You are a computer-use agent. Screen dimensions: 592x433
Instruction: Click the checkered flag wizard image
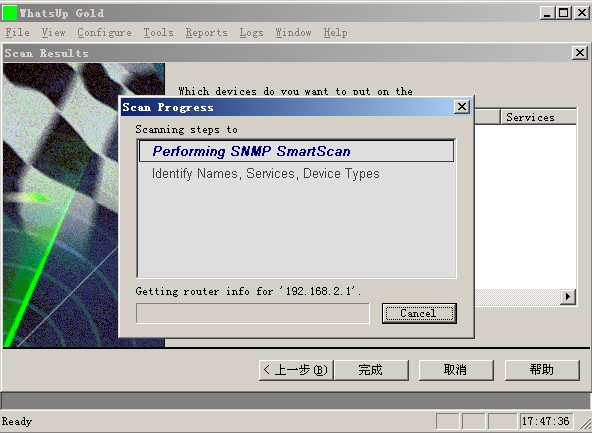tap(84, 205)
